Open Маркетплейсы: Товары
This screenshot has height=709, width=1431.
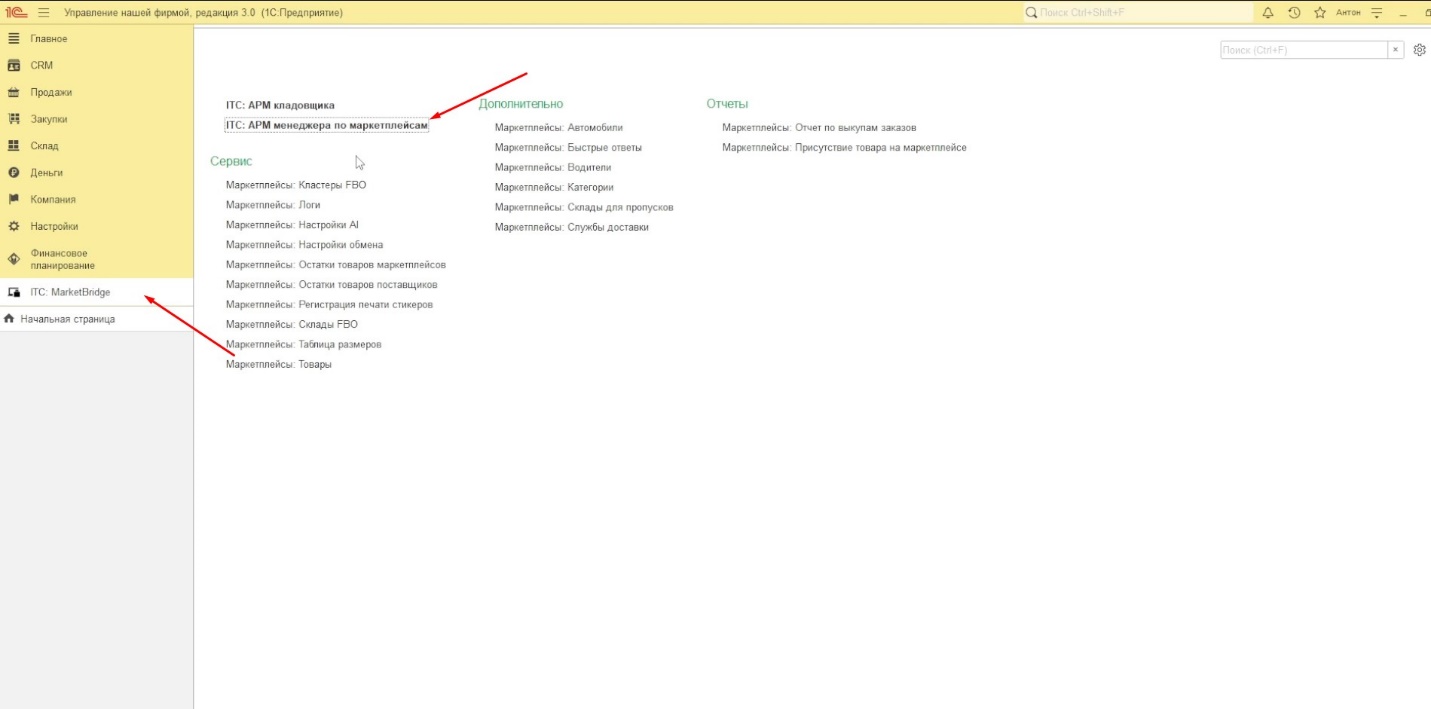tap(279, 365)
